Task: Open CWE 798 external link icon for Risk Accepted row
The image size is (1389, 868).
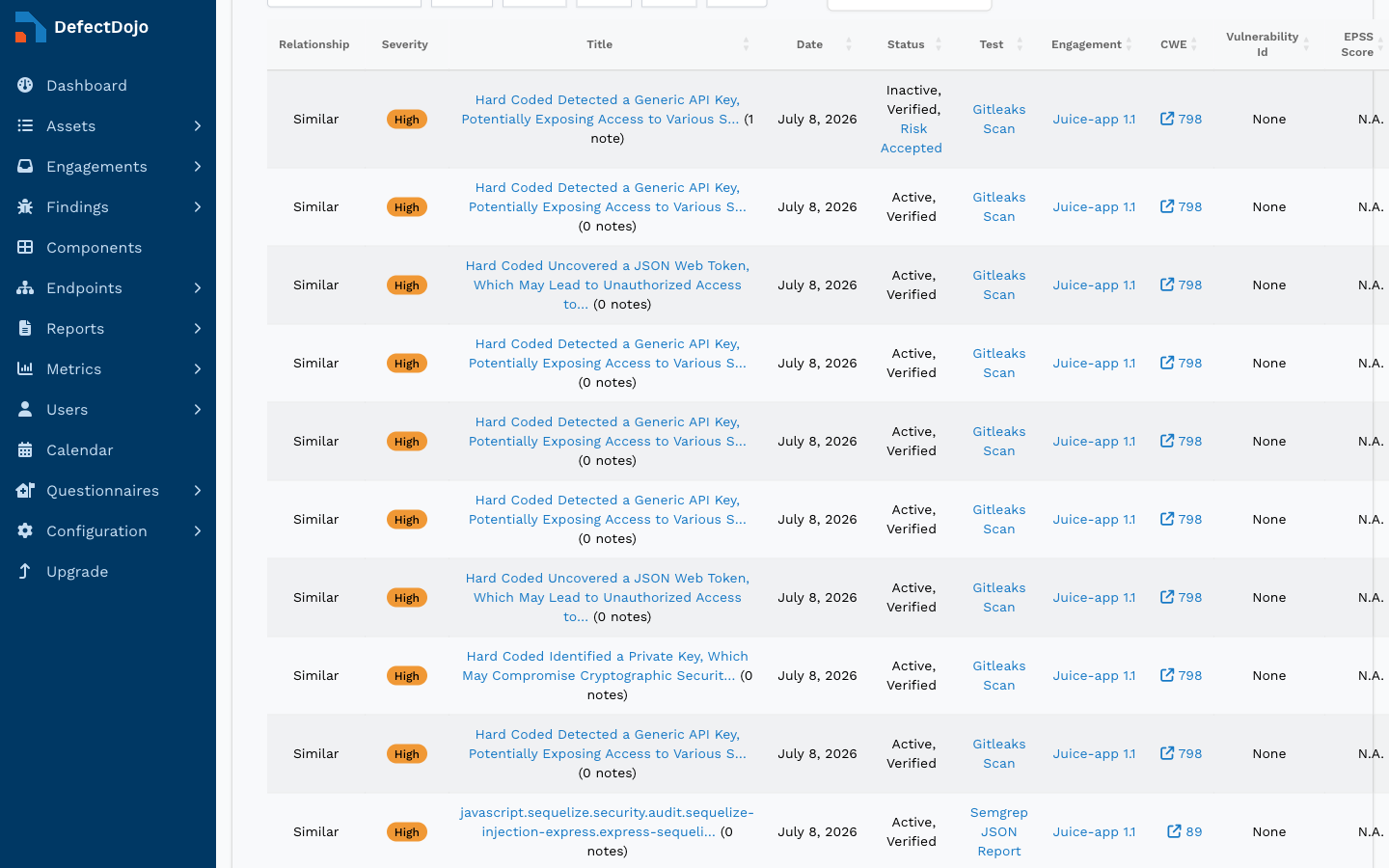Action: pos(1167,119)
